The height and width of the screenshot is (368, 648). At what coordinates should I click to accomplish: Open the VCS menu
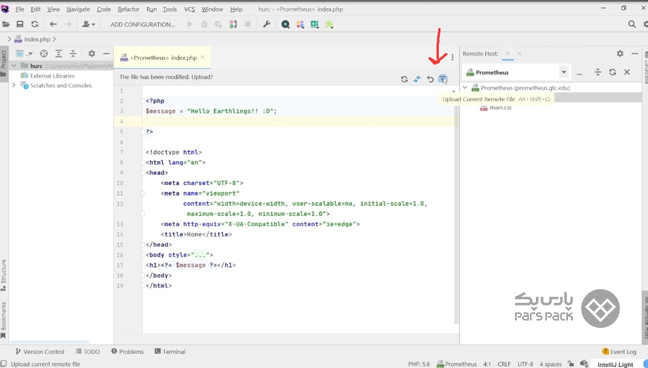tap(189, 9)
